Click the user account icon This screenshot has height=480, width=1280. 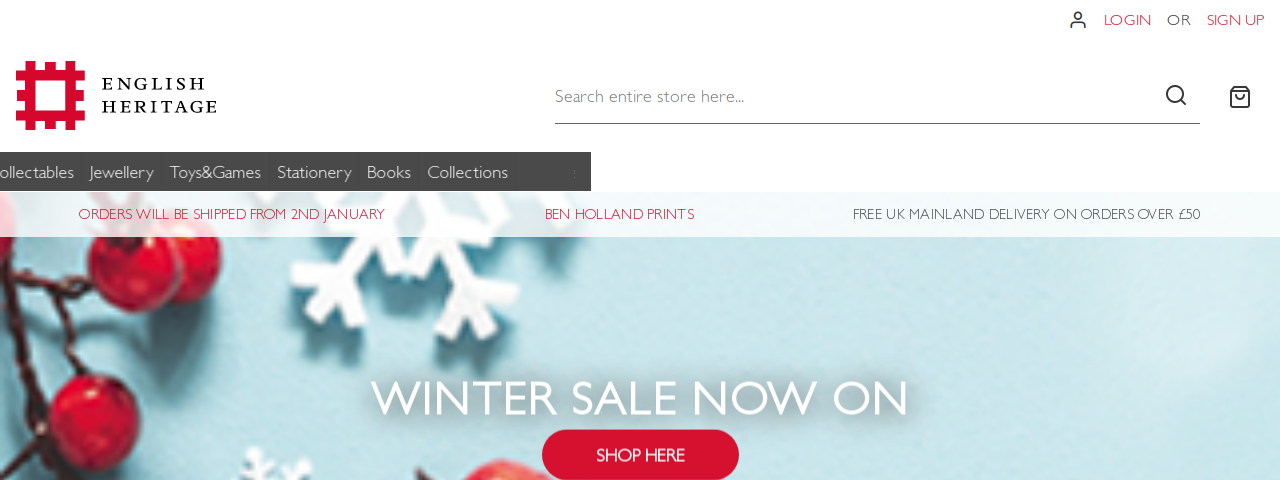1077,20
